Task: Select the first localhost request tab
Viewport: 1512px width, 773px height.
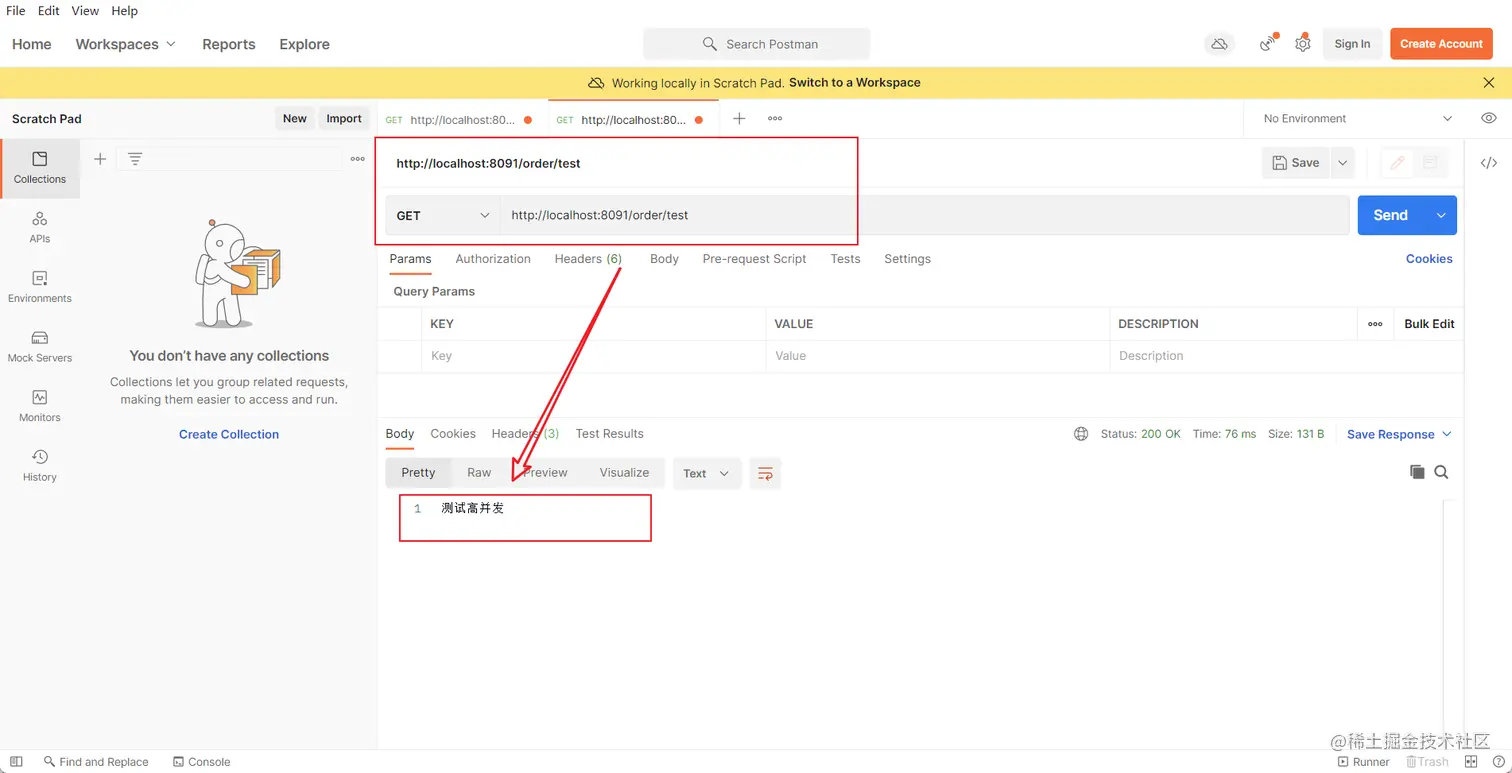Action: click(461, 119)
